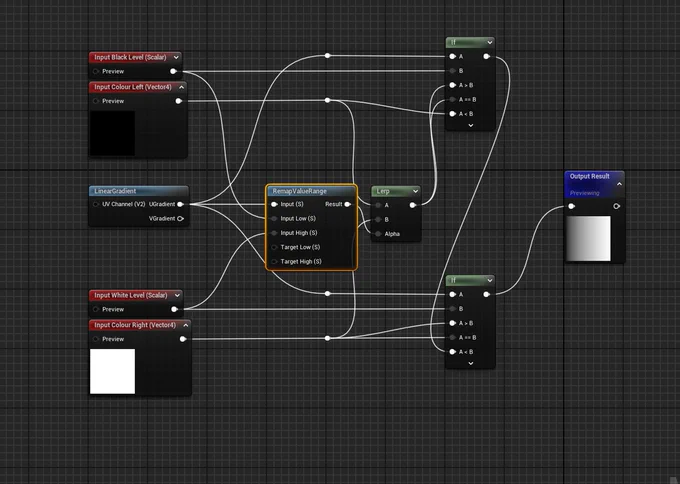
Task: Click the output pin of Input Colour Left
Action: [x=179, y=101]
